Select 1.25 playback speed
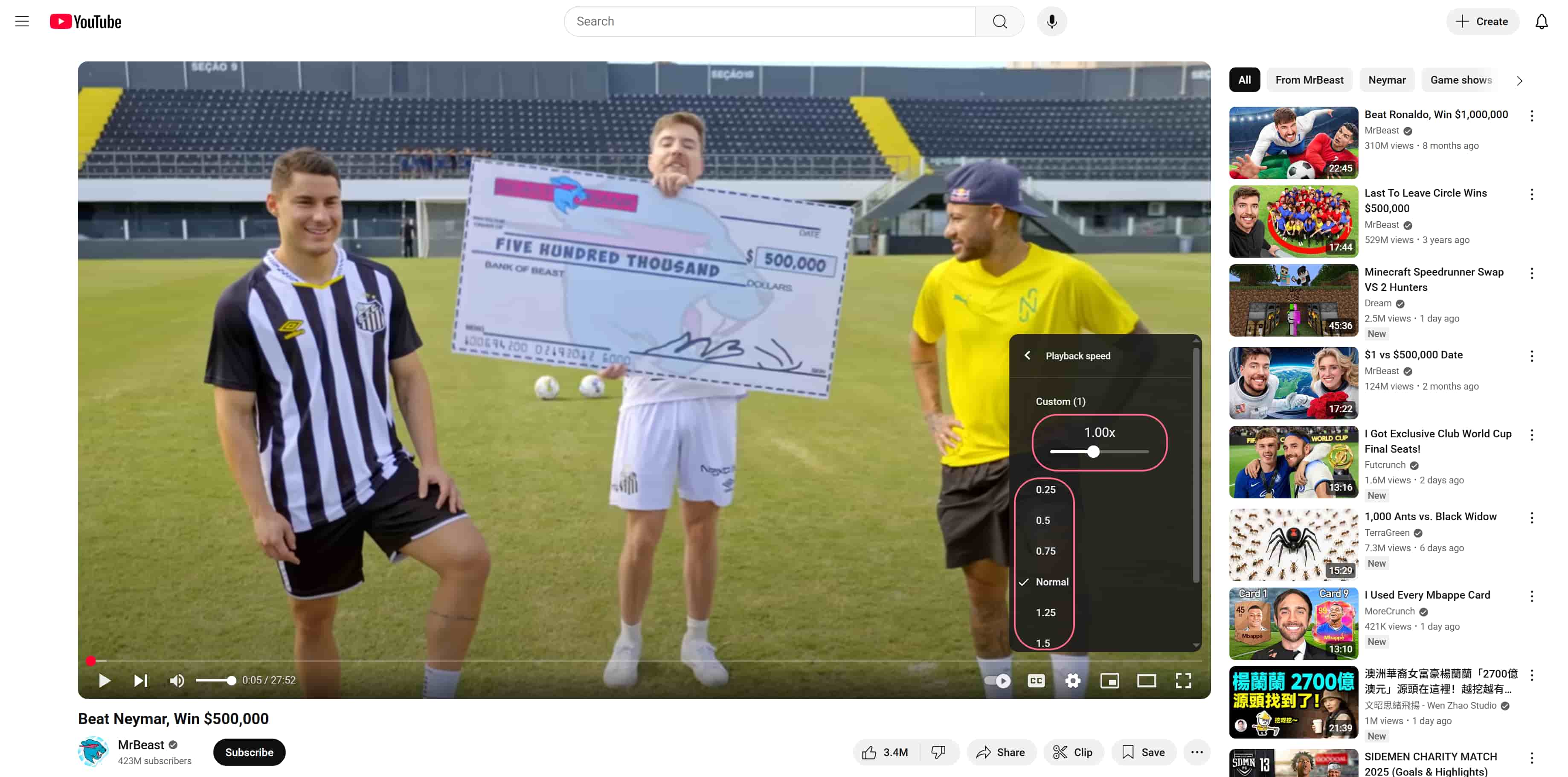 point(1046,613)
